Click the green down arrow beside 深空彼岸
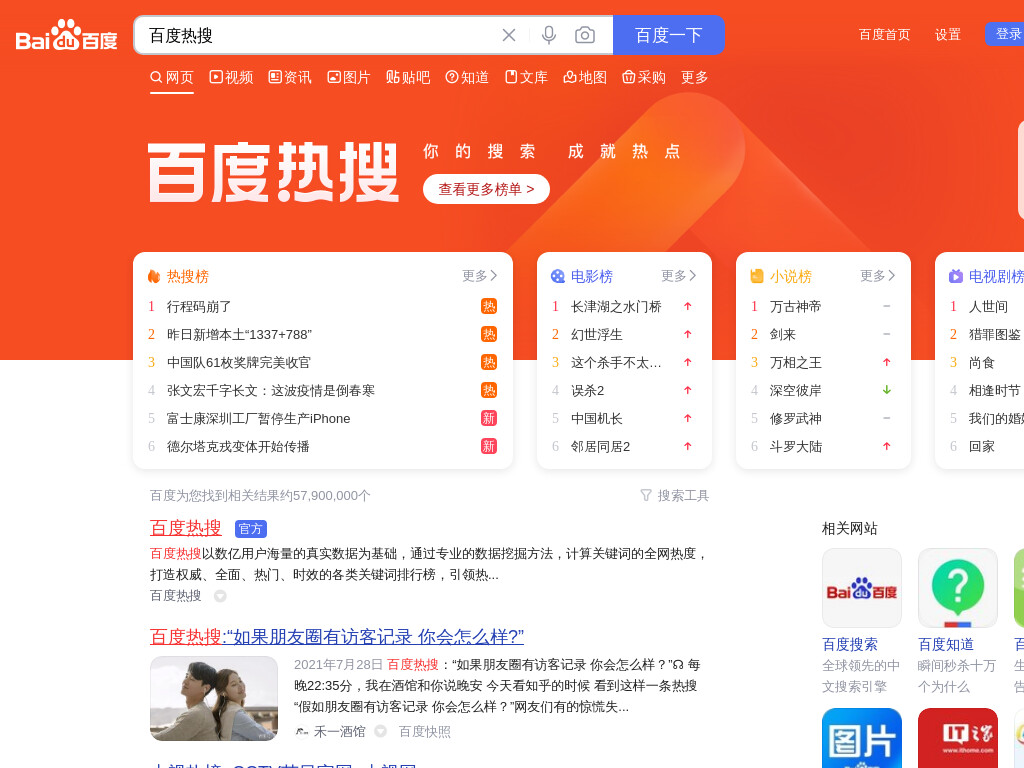This screenshot has width=1024, height=768. (x=887, y=391)
